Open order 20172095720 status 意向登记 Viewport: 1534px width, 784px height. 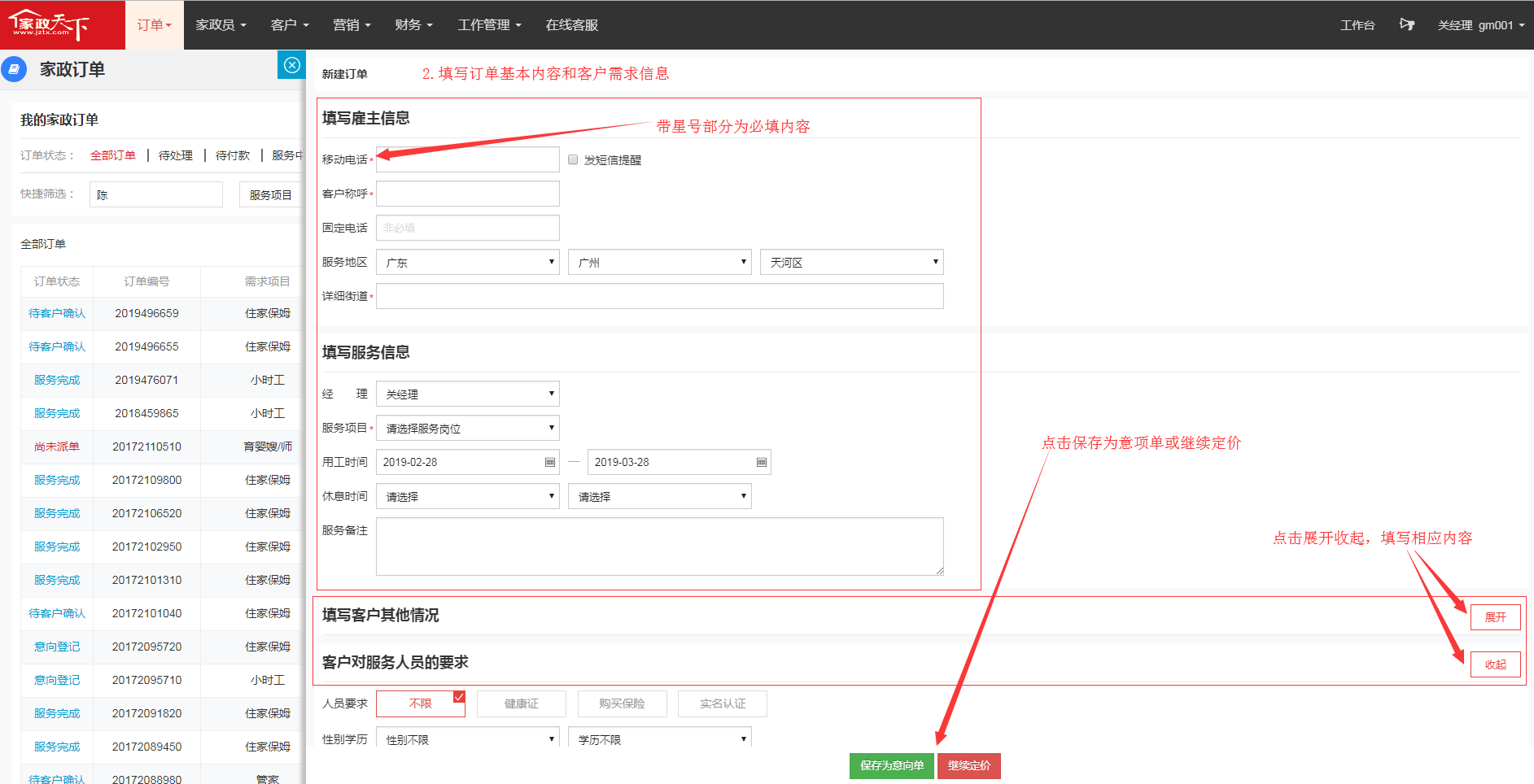(x=57, y=647)
